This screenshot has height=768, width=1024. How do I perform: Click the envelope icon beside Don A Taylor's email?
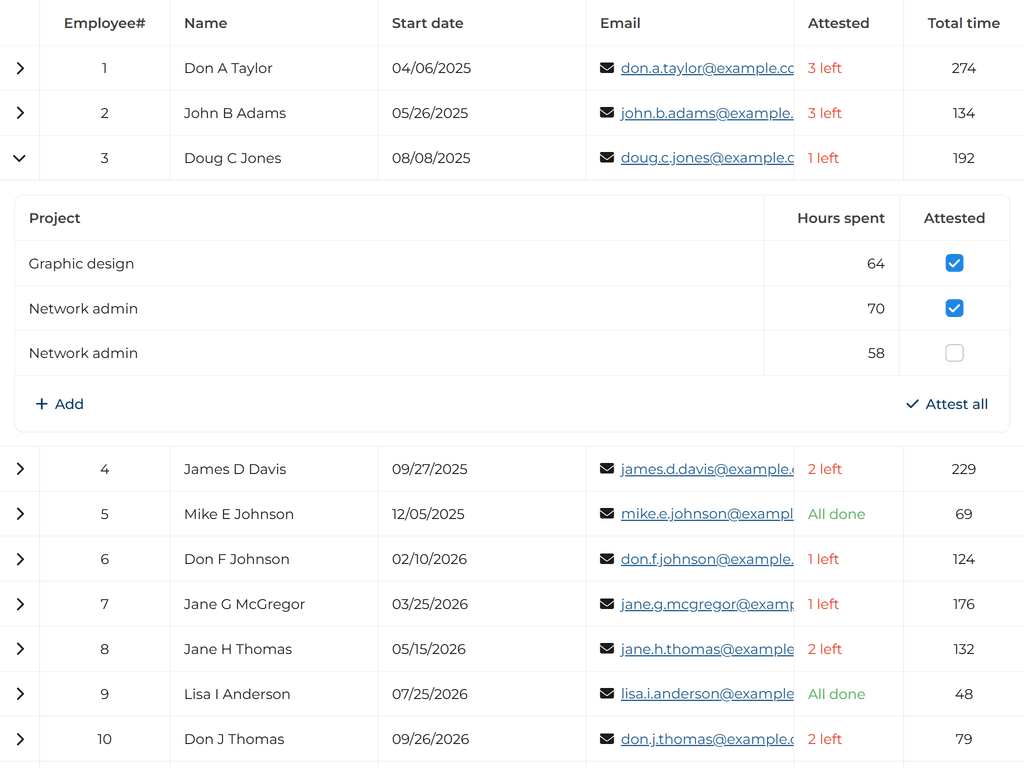(x=607, y=68)
